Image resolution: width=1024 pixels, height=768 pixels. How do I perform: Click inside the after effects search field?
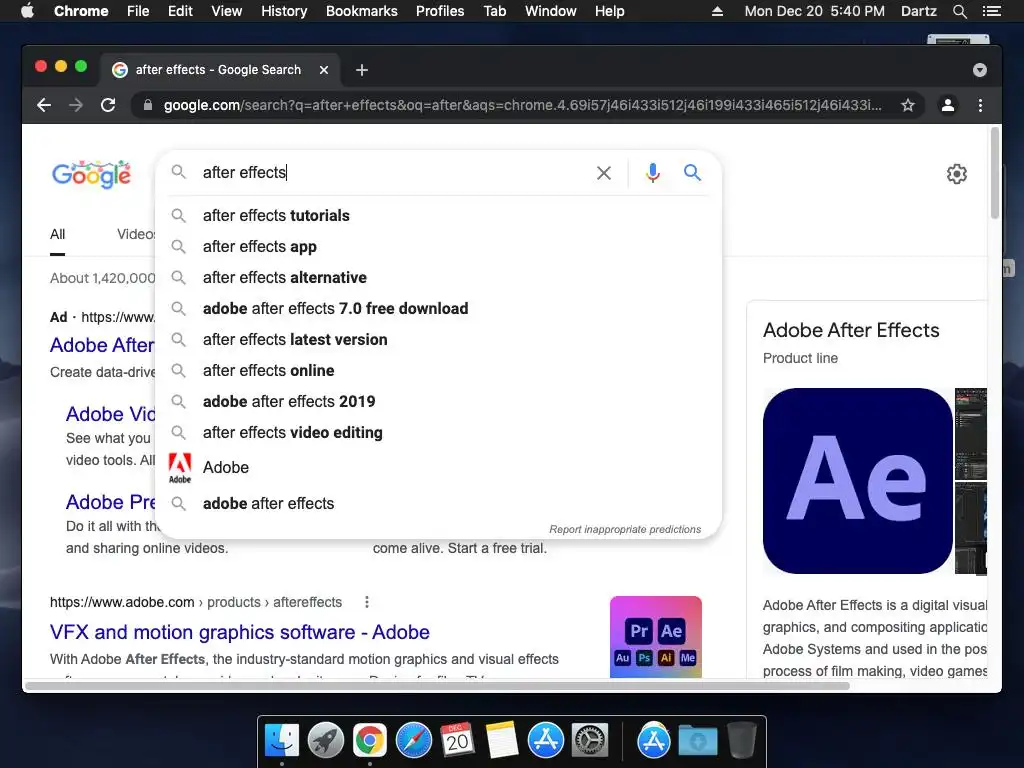coord(392,172)
